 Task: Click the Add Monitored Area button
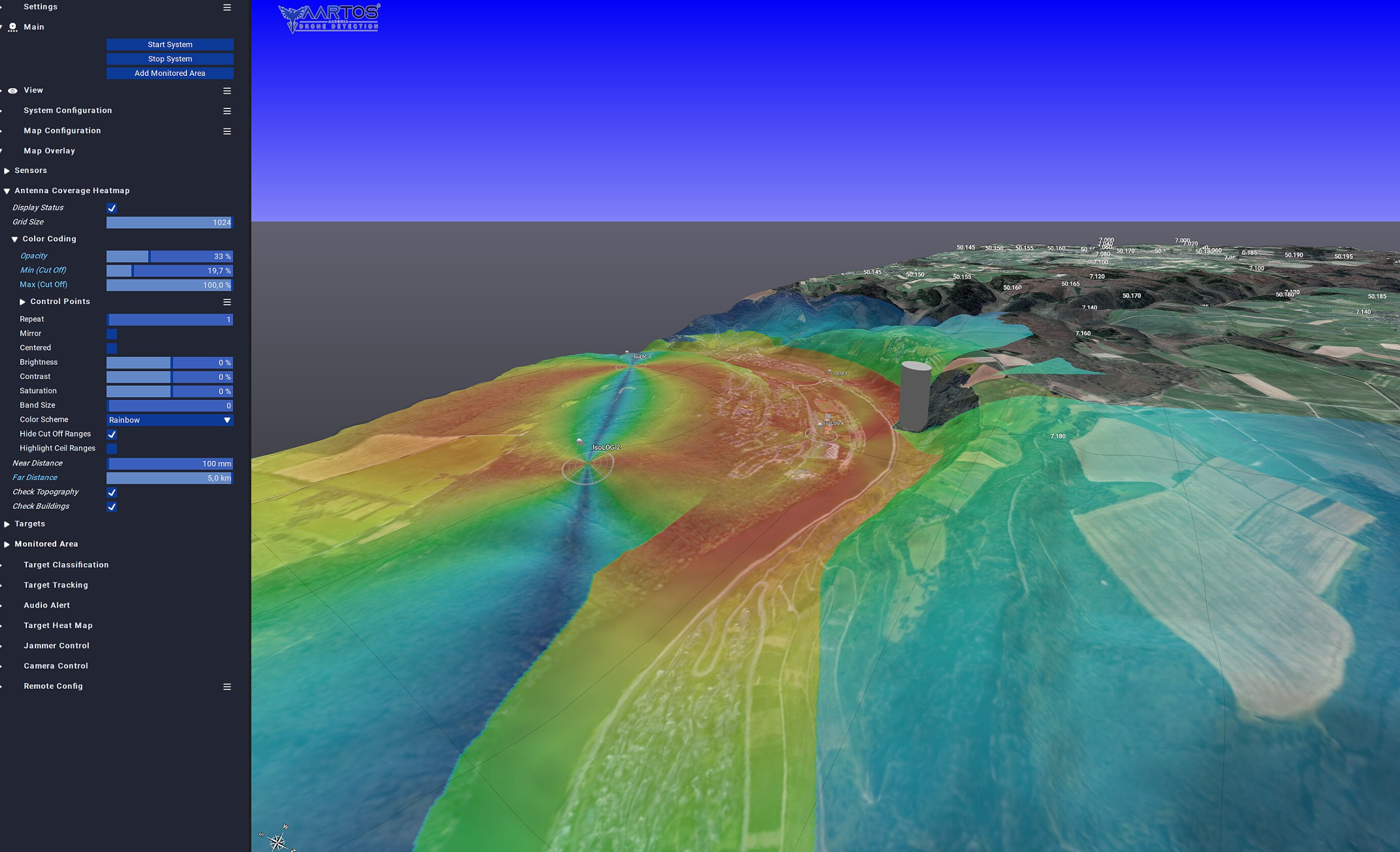[x=169, y=73]
